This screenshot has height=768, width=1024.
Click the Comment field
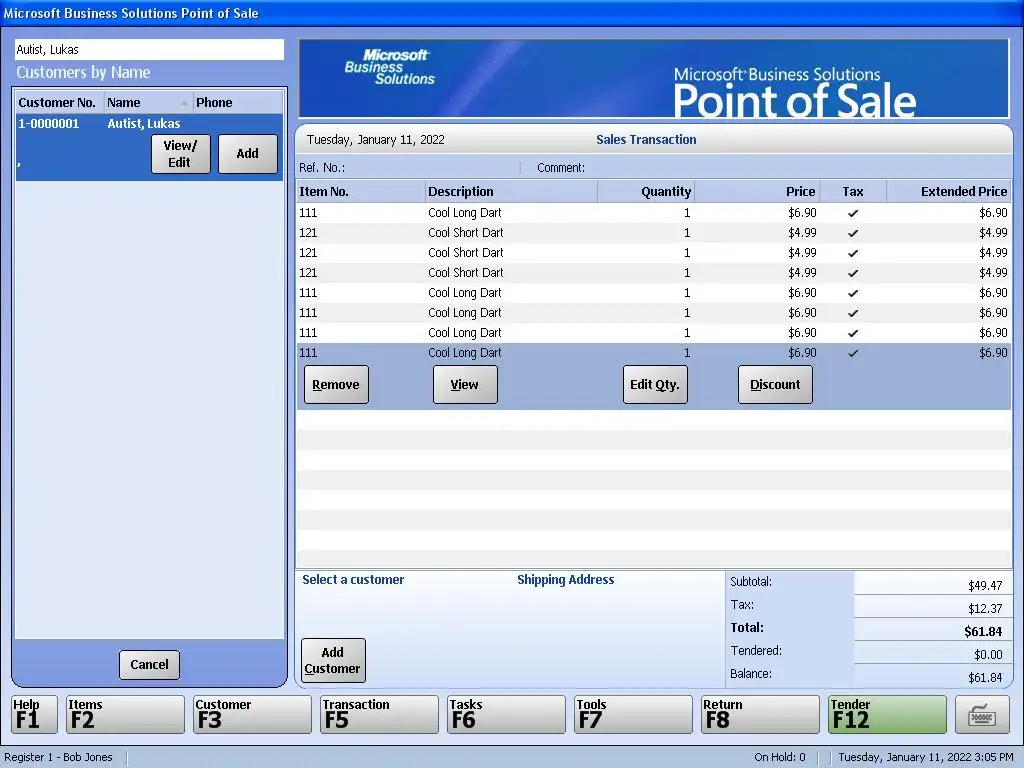coord(773,168)
